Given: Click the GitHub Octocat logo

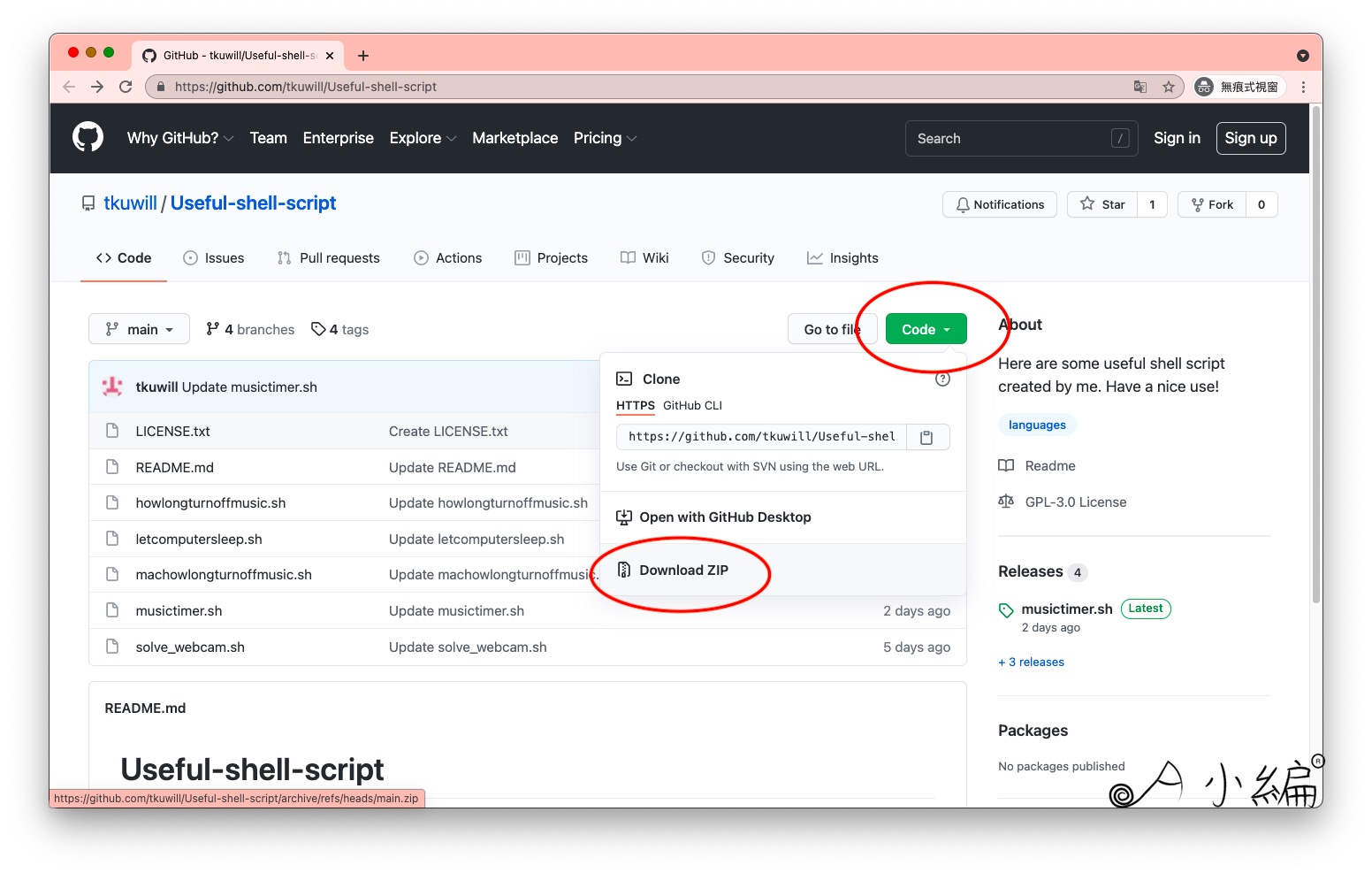Looking at the screenshot, I should tap(88, 137).
